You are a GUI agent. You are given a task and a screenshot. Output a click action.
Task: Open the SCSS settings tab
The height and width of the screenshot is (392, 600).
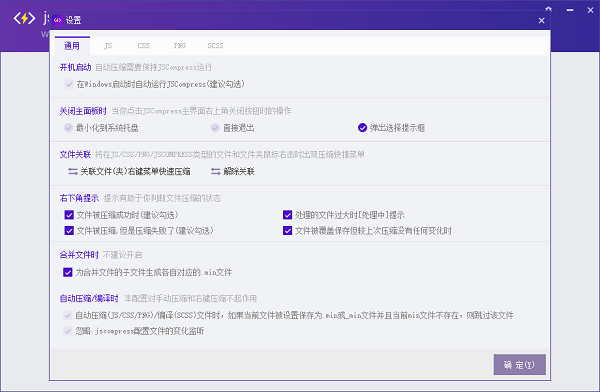215,46
